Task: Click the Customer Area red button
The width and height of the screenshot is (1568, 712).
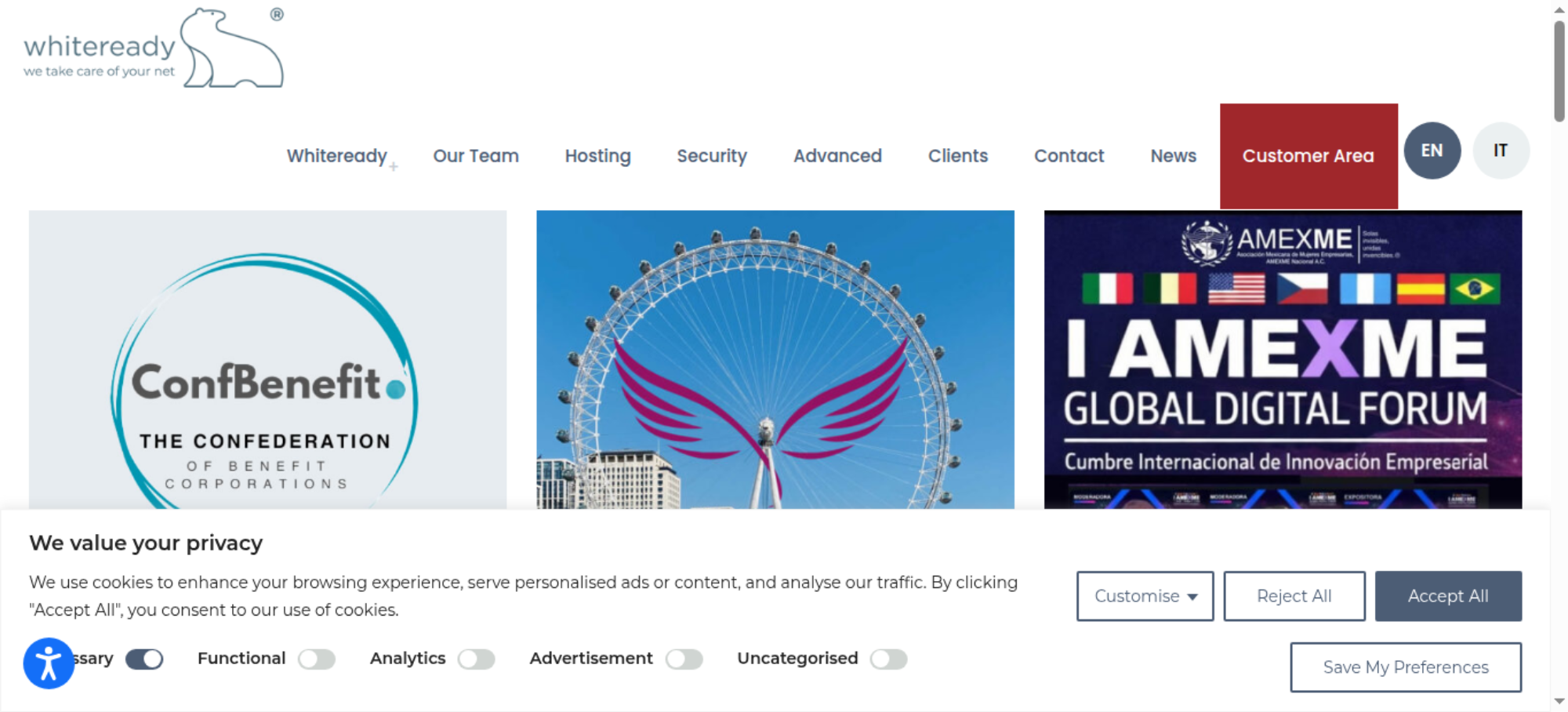Action: pos(1308,156)
